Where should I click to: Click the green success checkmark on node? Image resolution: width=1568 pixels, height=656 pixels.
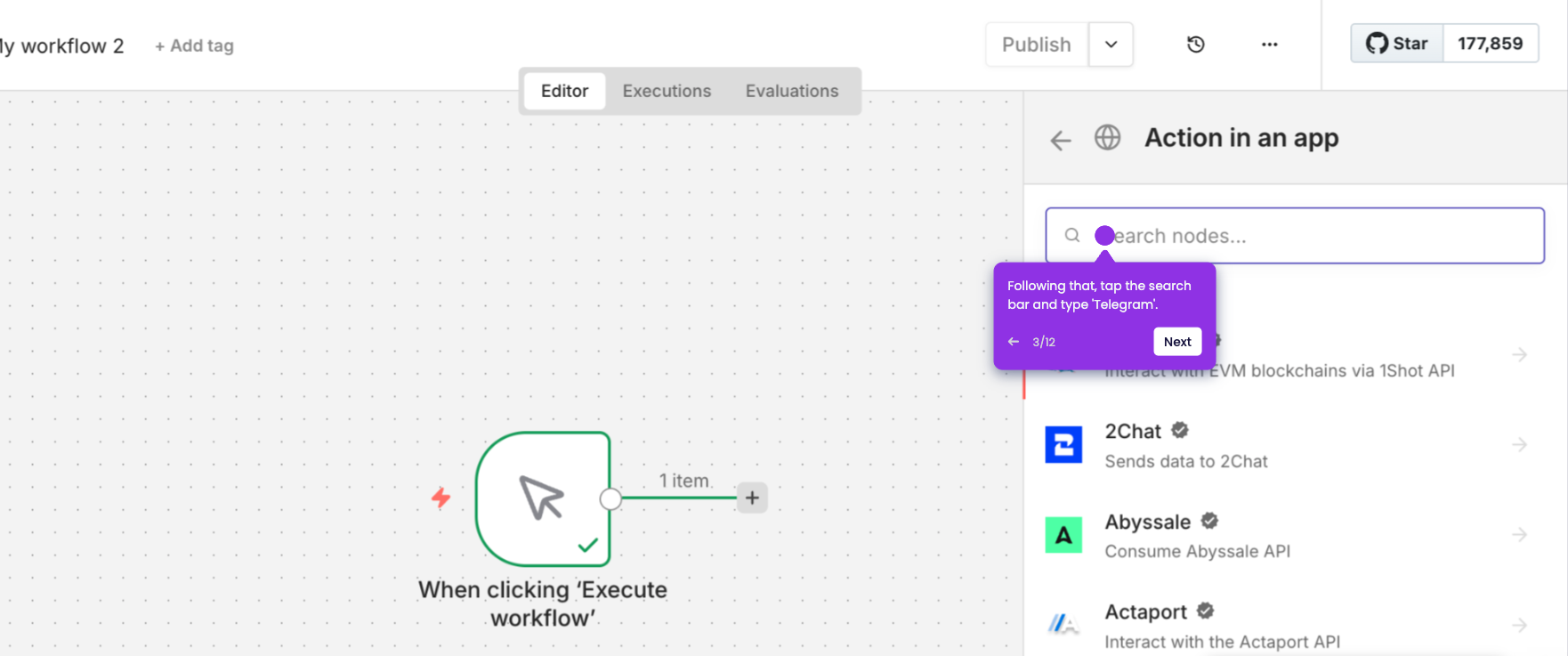588,544
